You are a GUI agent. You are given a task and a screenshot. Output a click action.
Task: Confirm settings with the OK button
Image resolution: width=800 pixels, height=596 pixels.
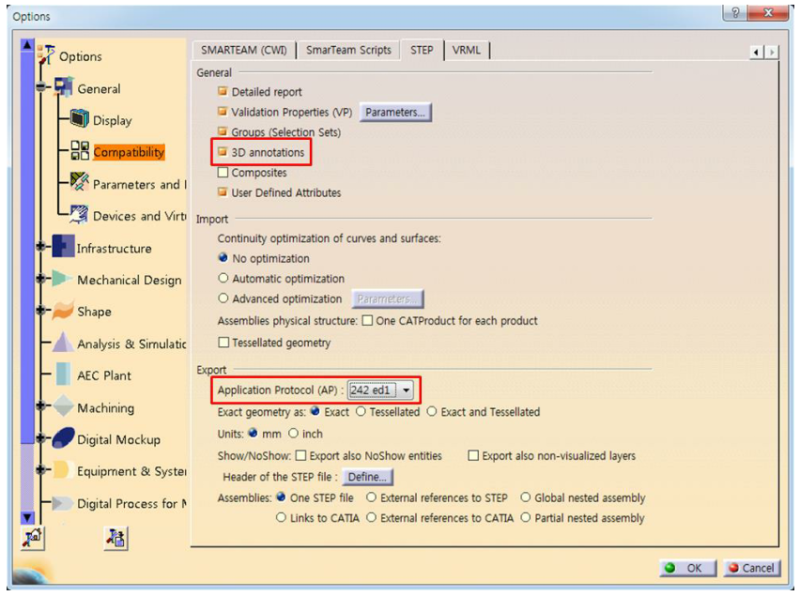click(x=687, y=568)
